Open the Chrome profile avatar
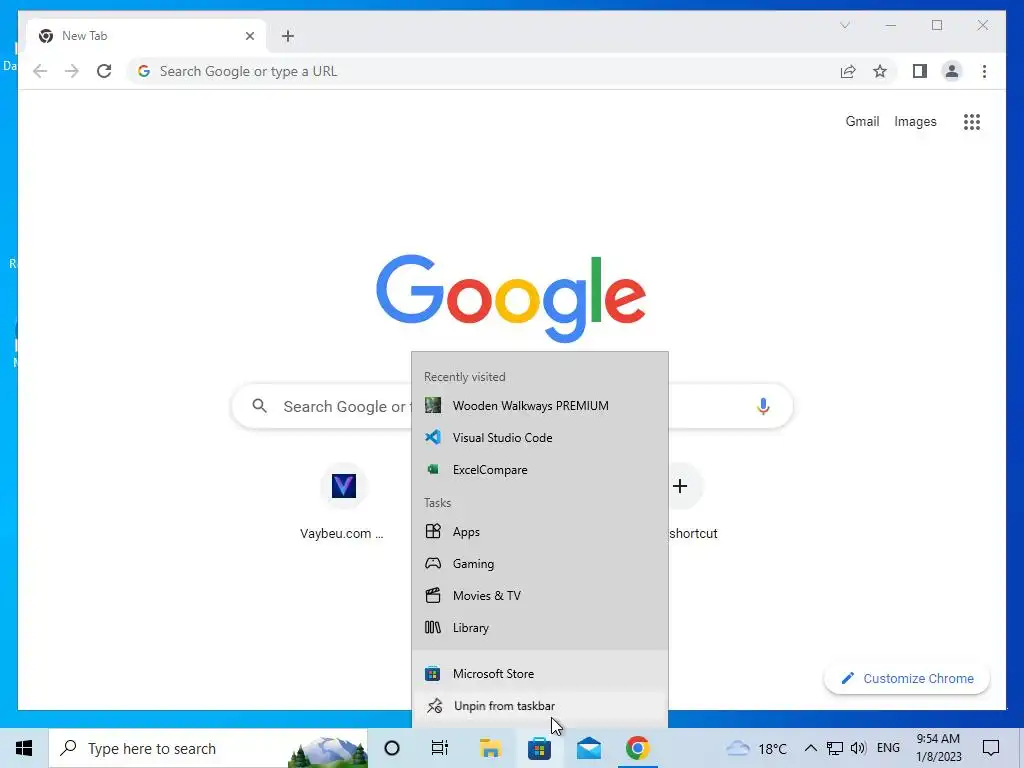This screenshot has height=768, width=1024. tap(952, 71)
